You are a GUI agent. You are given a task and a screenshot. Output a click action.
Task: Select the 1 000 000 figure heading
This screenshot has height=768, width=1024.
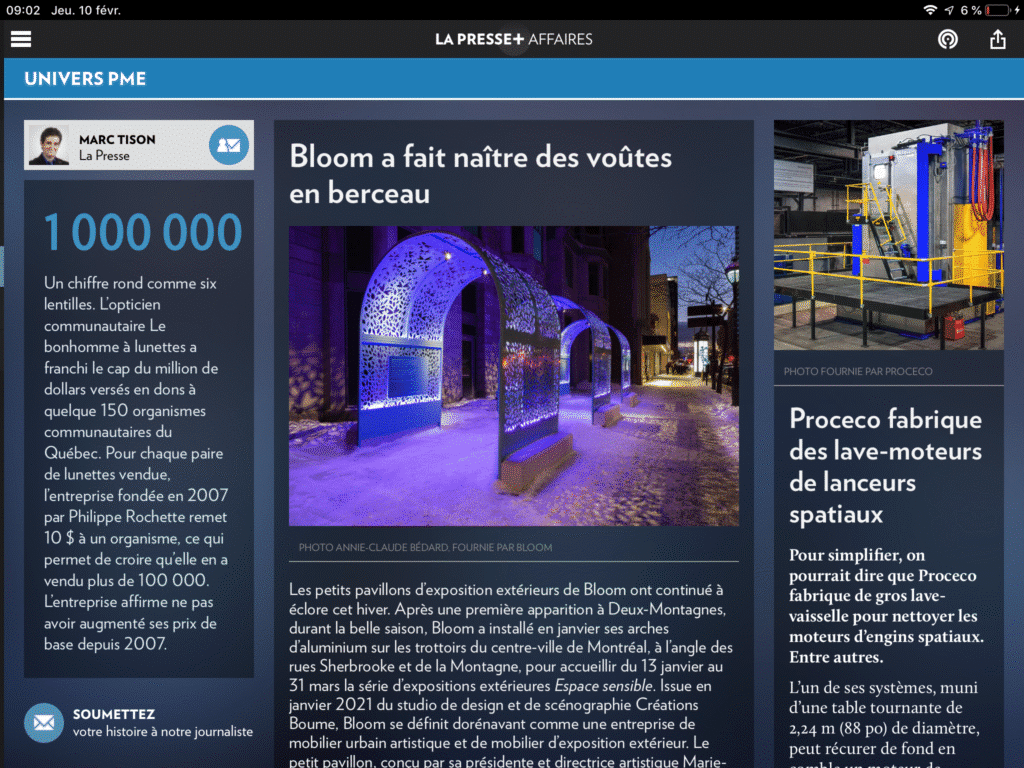143,233
